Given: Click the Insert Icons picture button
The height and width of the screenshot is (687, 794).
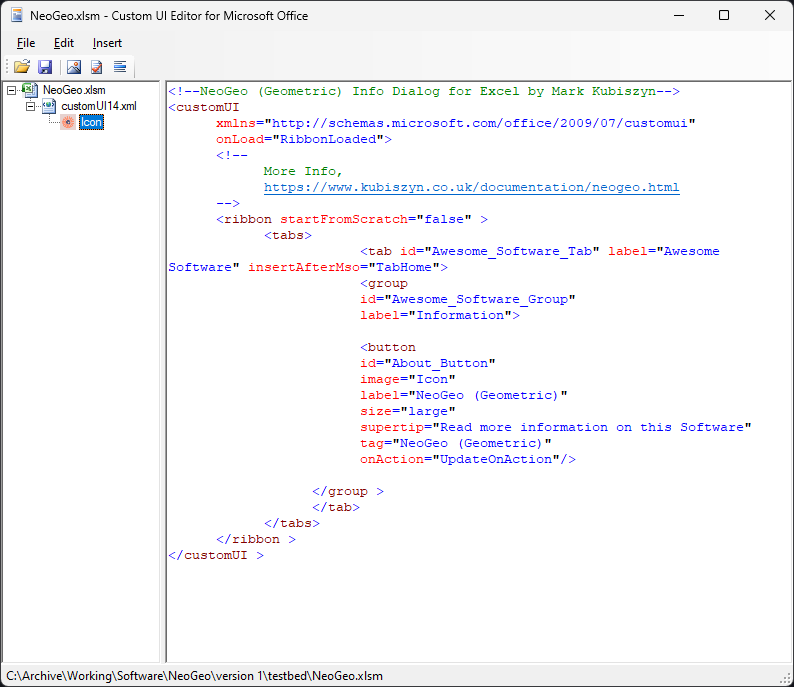Looking at the screenshot, I should coord(73,67).
